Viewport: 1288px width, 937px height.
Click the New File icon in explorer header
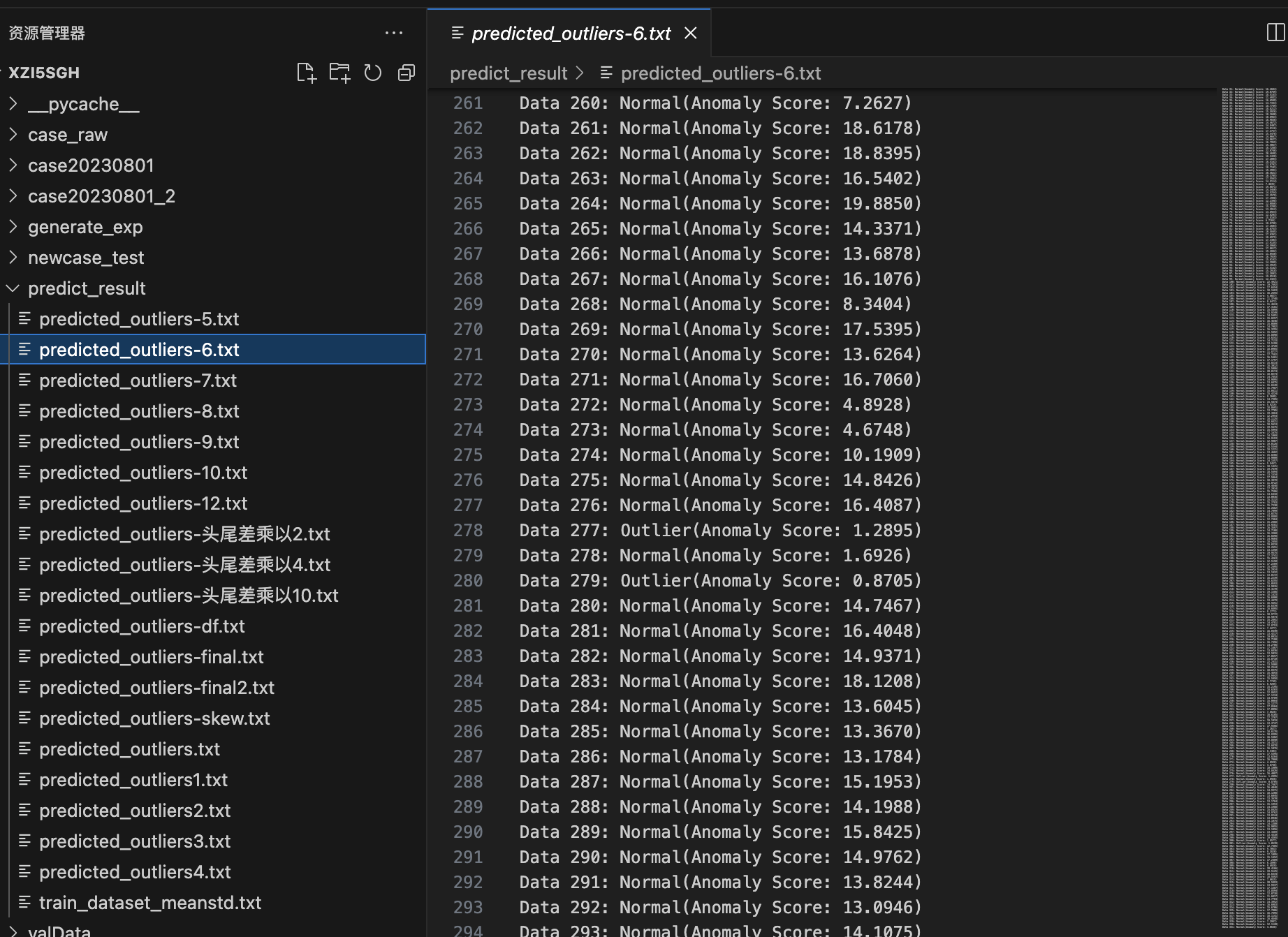[x=306, y=73]
